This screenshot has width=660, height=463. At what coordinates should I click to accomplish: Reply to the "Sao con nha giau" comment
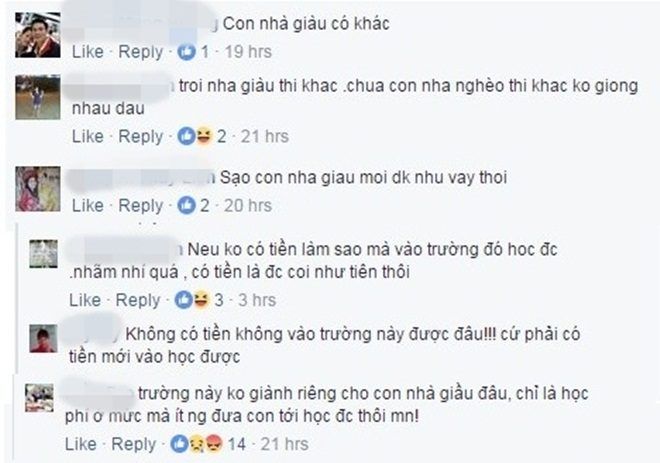point(140,205)
